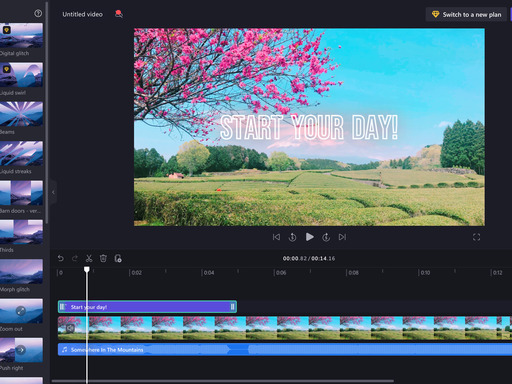Undo the last action
The width and height of the screenshot is (512, 384).
click(60, 258)
